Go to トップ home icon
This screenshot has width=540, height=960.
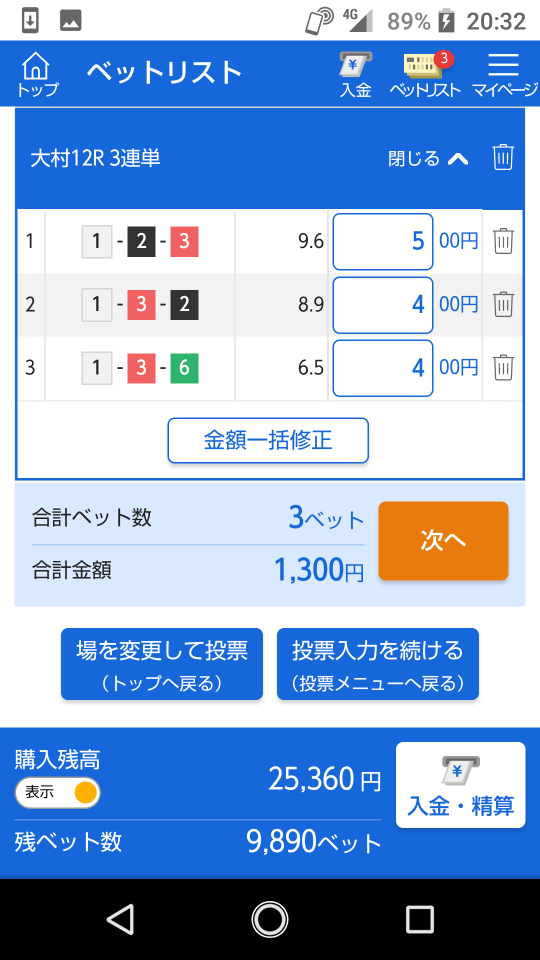[37, 75]
